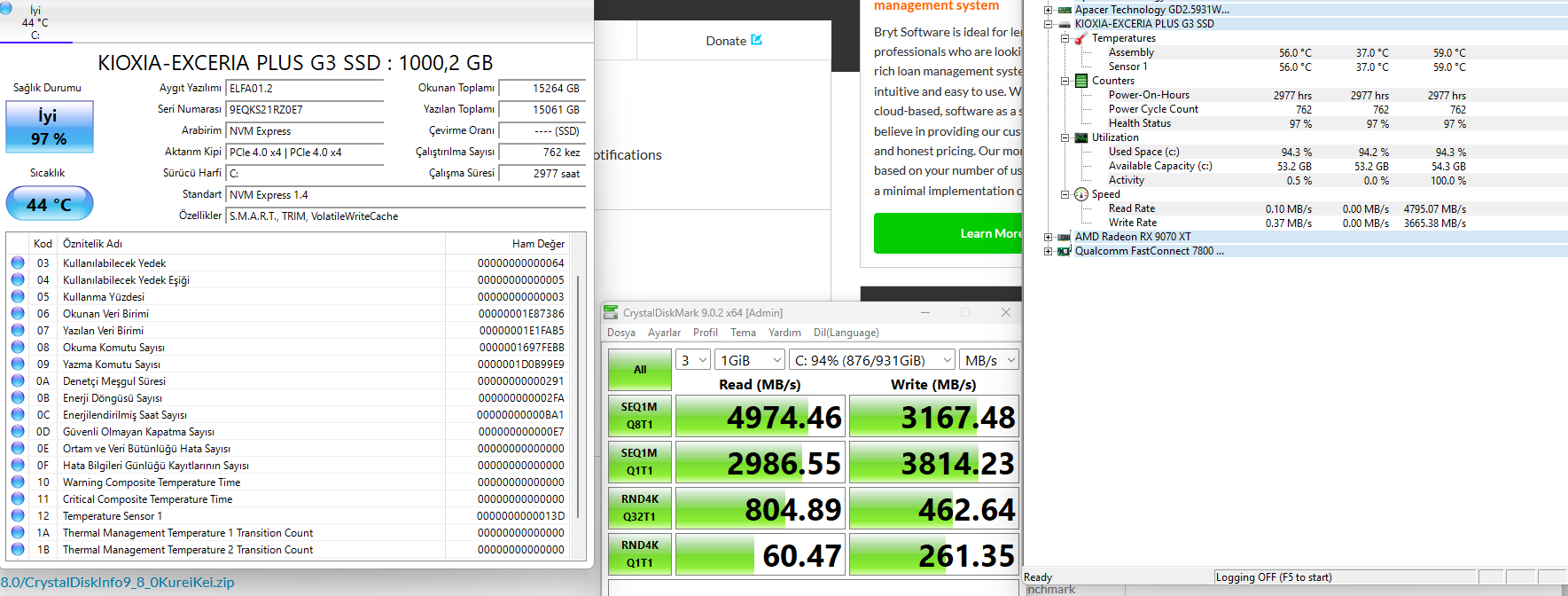Viewport: 1568px width, 596px height.
Task: Open the Dil(Language) menu
Action: 846,333
